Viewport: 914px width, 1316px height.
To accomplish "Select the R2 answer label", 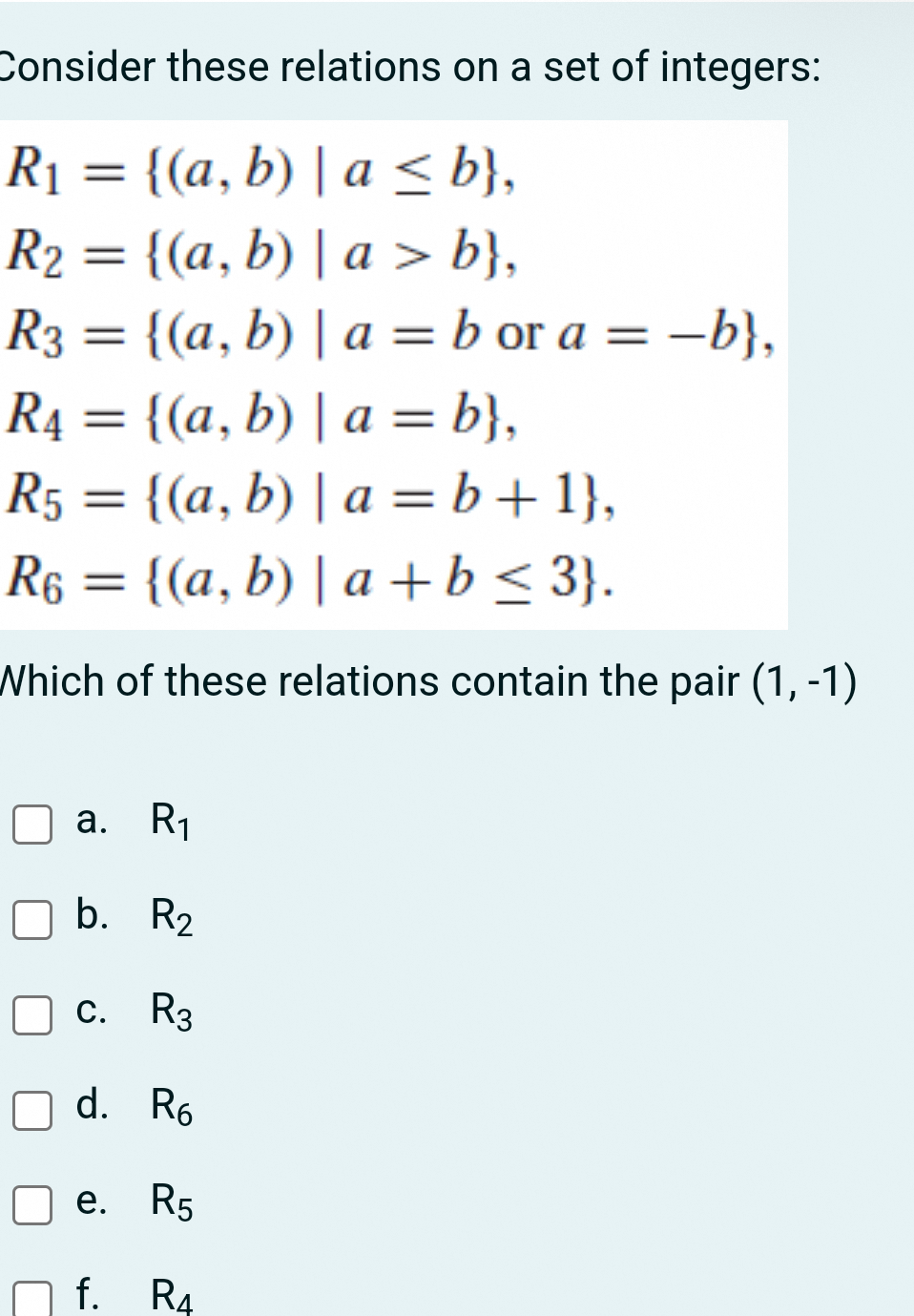I will (169, 918).
